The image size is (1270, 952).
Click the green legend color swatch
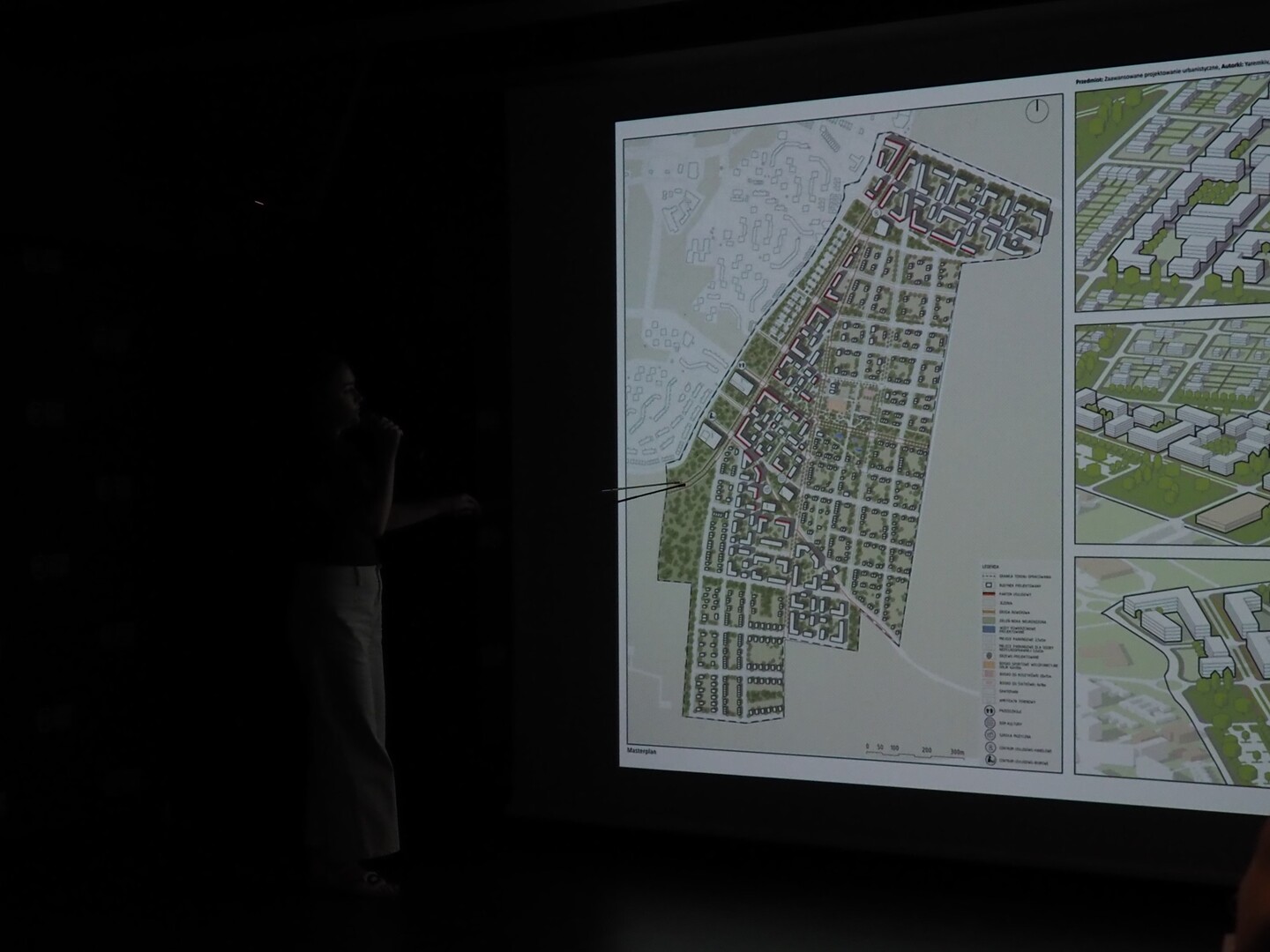pos(990,620)
